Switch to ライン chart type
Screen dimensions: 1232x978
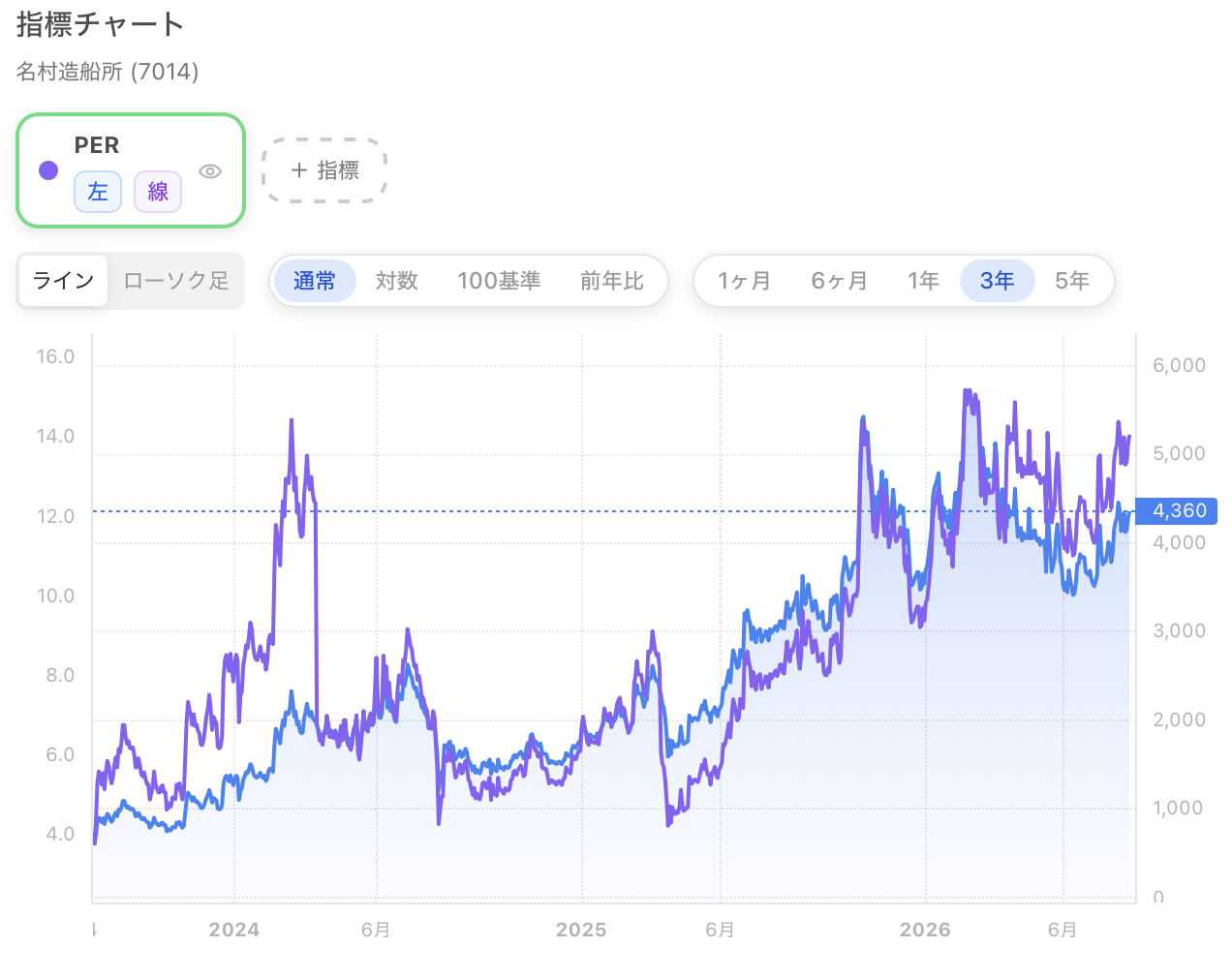pyautogui.click(x=63, y=281)
